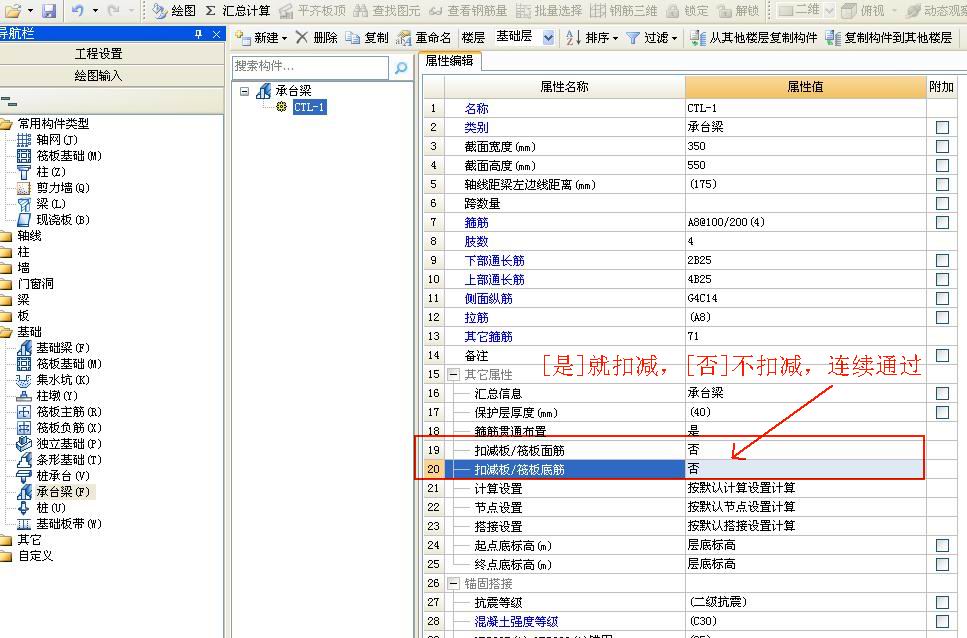The image size is (967, 638).
Task: Click 批量选择 batch select
Action: (549, 10)
